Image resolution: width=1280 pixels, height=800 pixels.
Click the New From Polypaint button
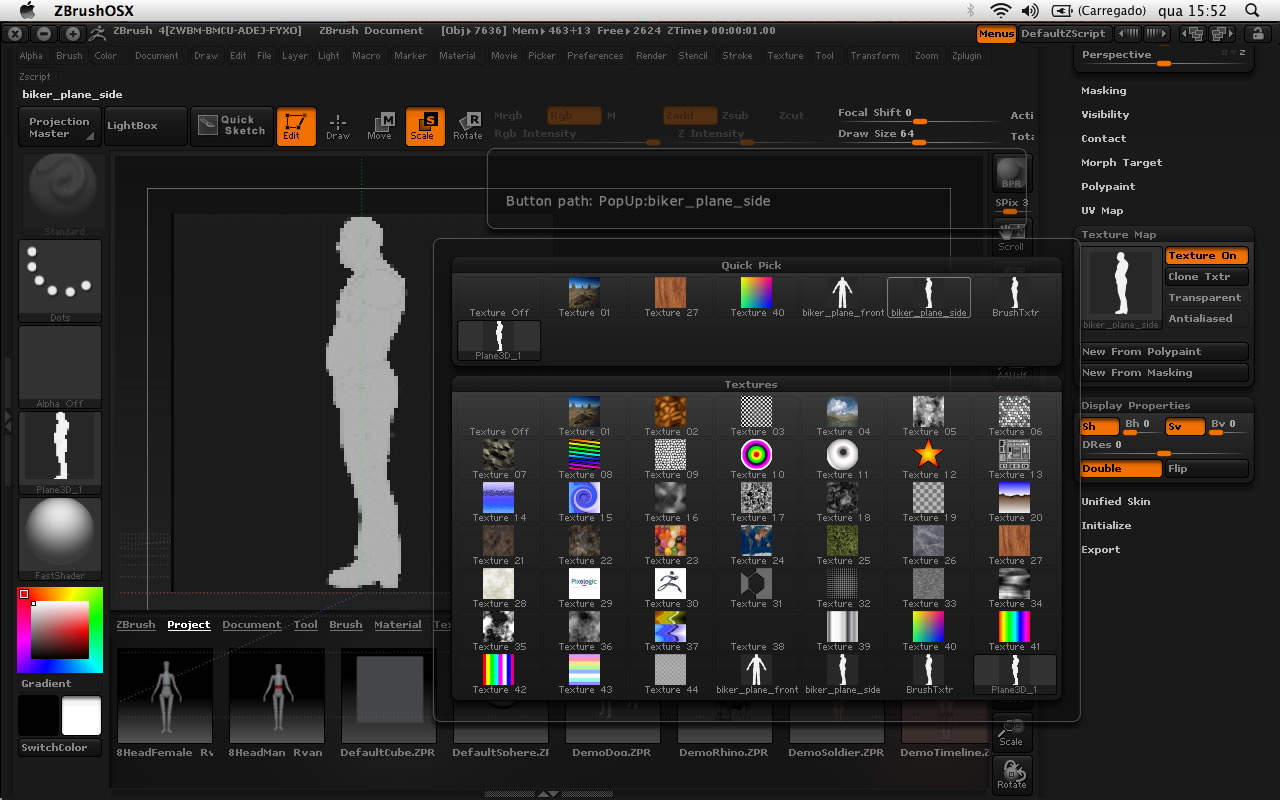click(x=1164, y=352)
